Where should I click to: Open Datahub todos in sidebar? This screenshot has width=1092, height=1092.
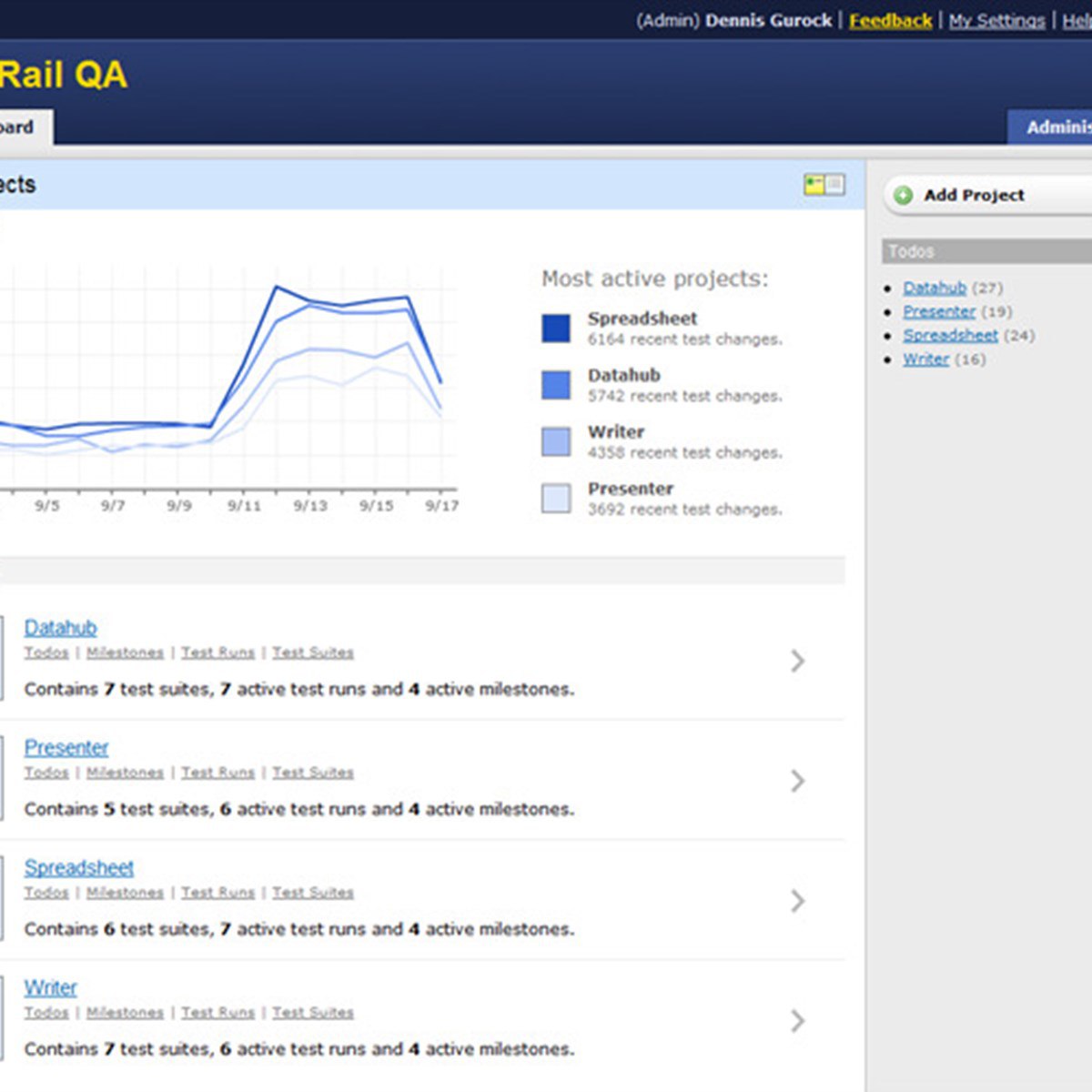pos(935,288)
